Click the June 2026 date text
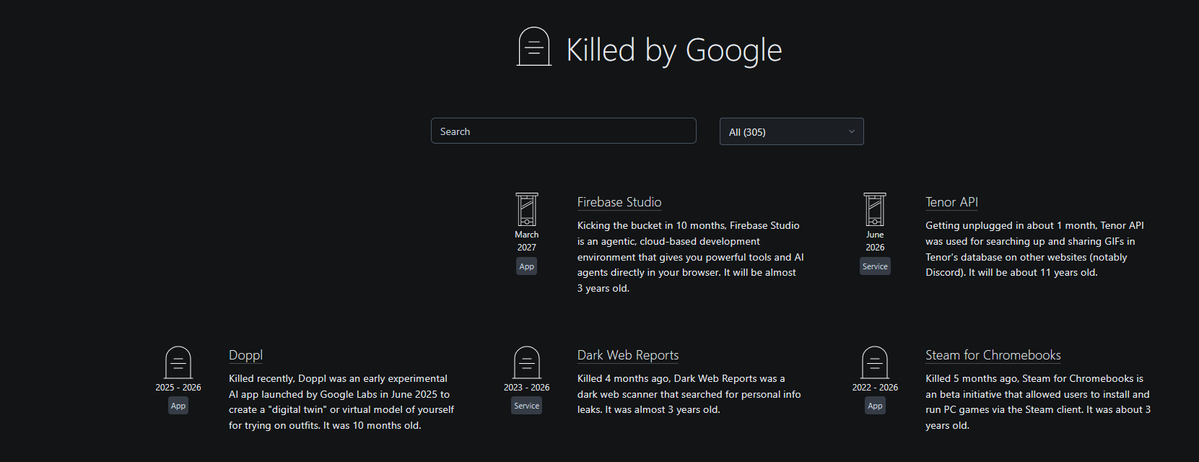1199x462 pixels. tap(875, 241)
